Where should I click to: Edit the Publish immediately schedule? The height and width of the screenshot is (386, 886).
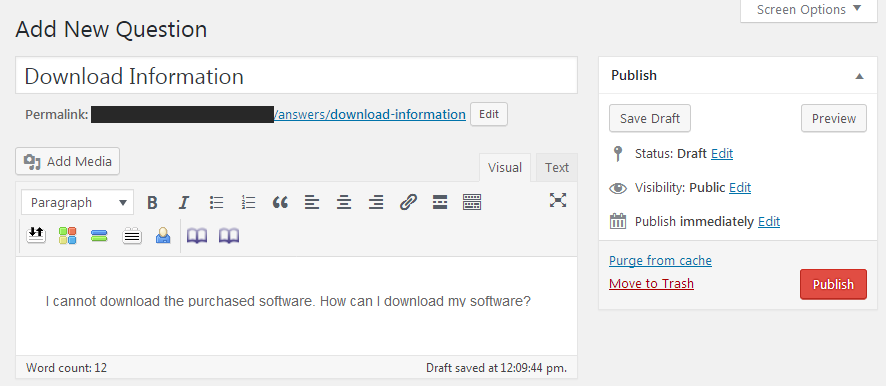click(x=768, y=222)
